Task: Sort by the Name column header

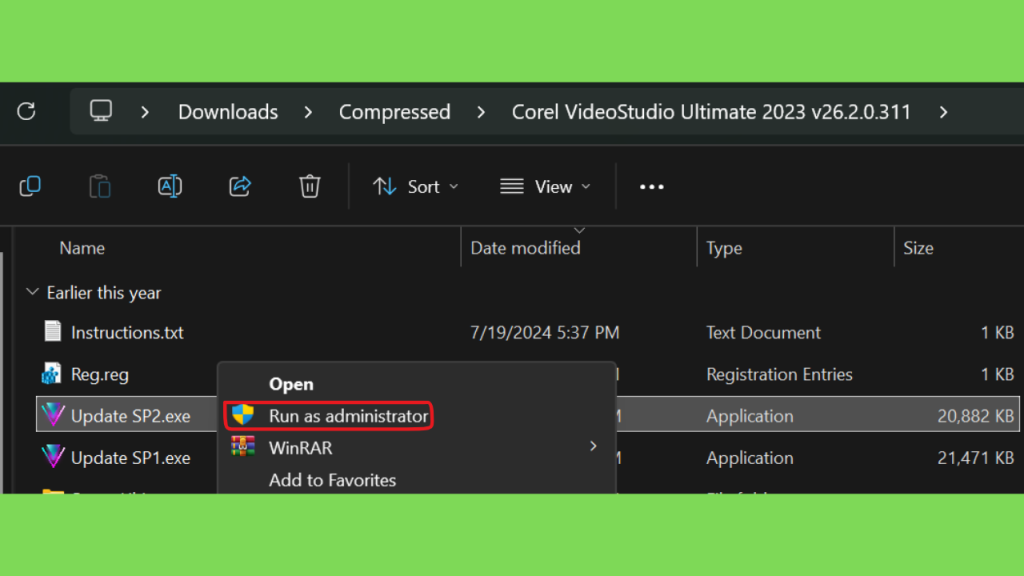Action: 82,248
